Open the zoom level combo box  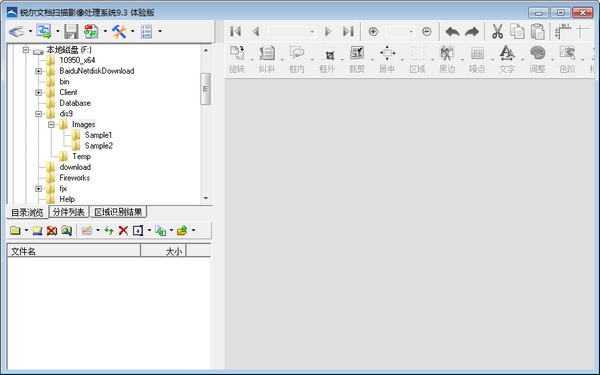point(400,31)
